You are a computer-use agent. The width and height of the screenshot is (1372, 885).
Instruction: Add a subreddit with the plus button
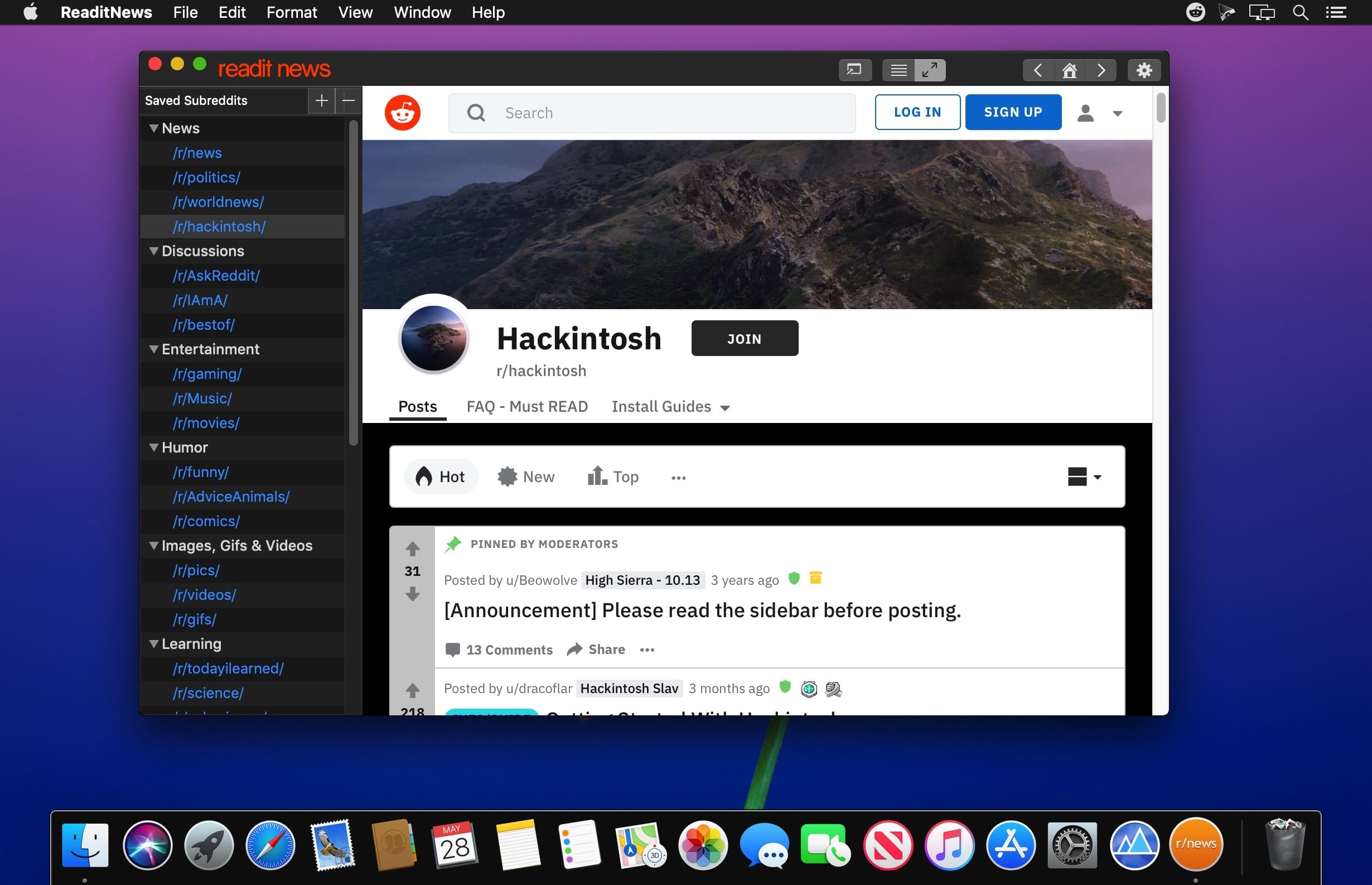click(321, 100)
